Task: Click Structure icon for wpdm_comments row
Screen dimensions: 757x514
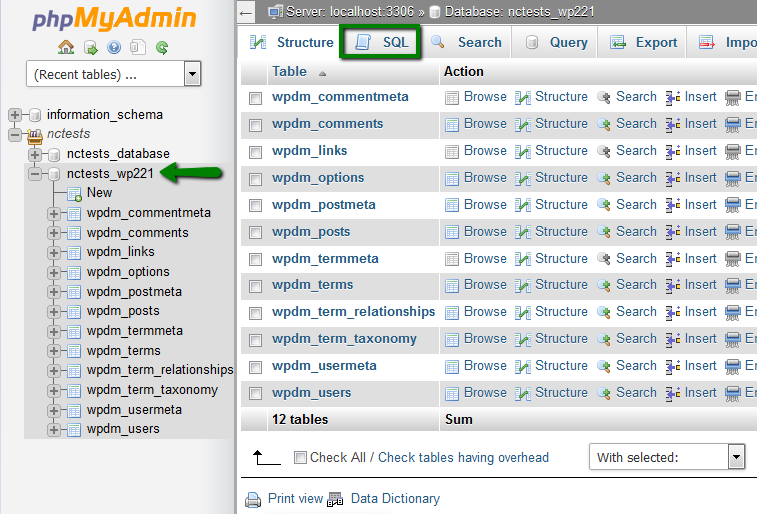Action: point(522,125)
